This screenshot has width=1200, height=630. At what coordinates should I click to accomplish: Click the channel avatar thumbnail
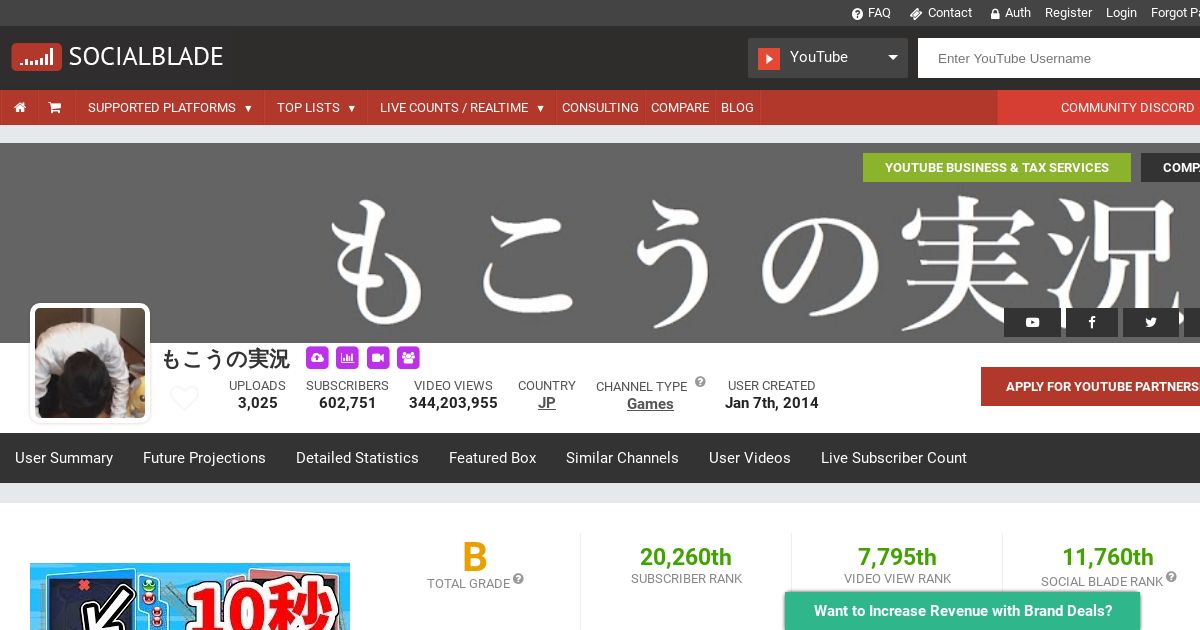(x=90, y=363)
